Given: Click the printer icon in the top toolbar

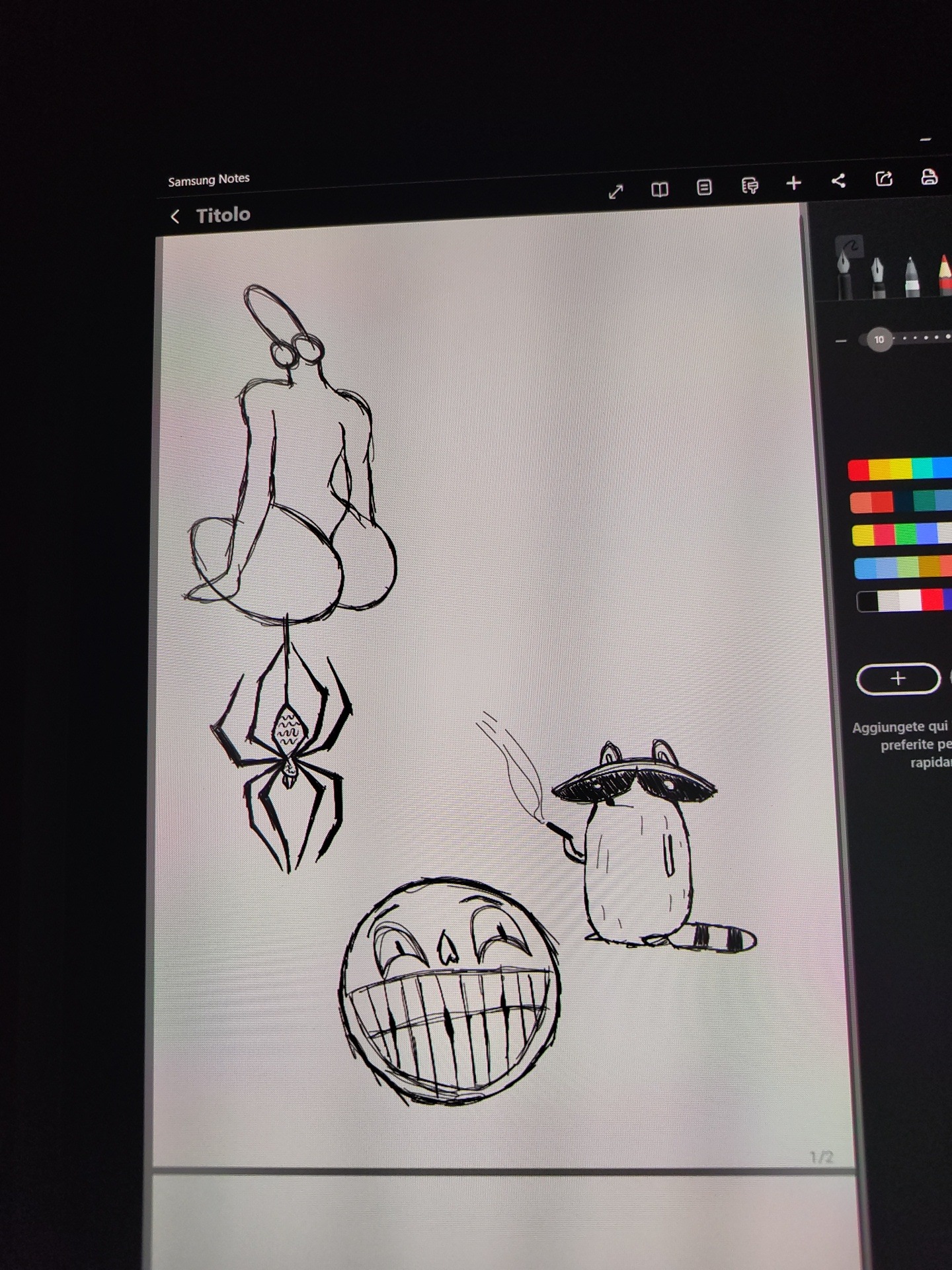Looking at the screenshot, I should point(930,177).
